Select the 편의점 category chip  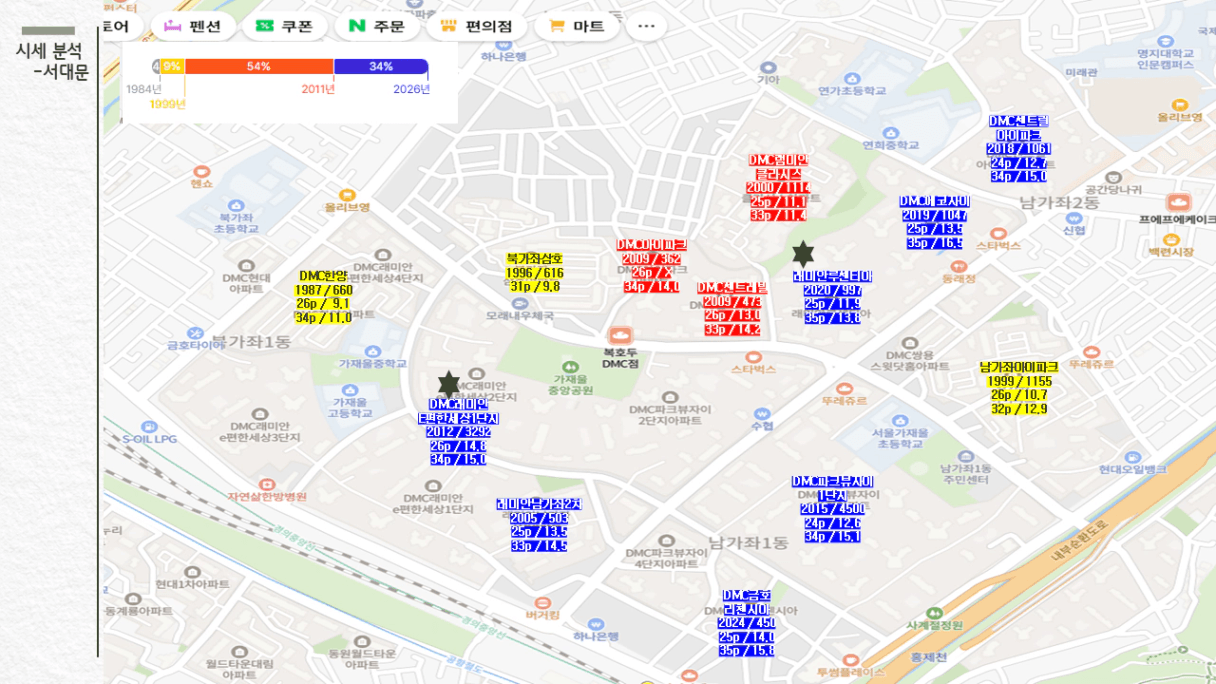(476, 26)
